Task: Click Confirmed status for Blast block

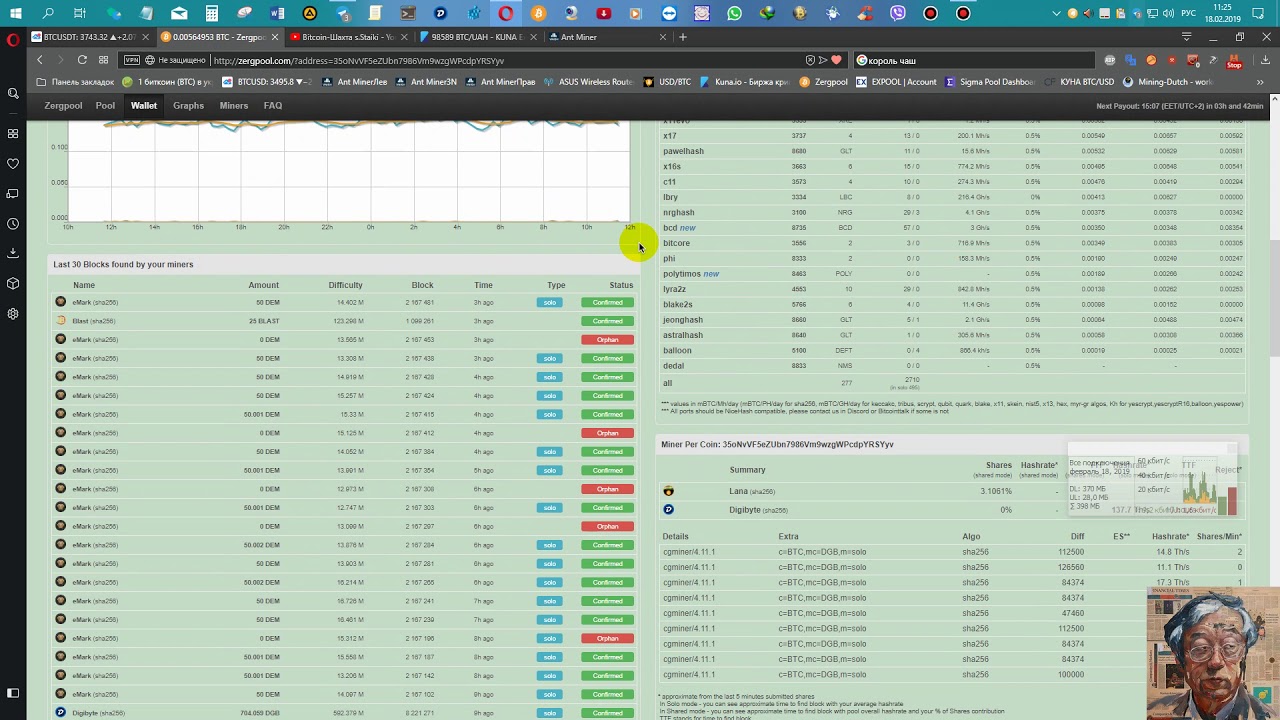Action: 607,321
